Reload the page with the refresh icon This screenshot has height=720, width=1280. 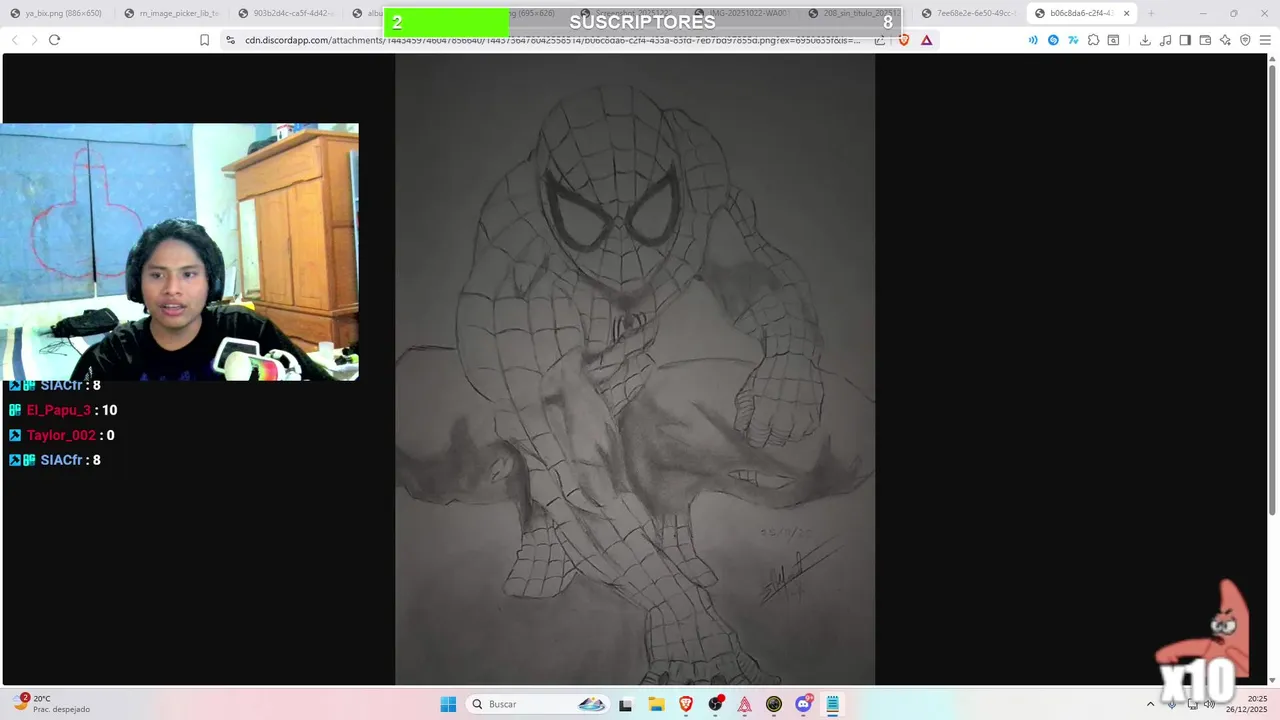tap(54, 40)
